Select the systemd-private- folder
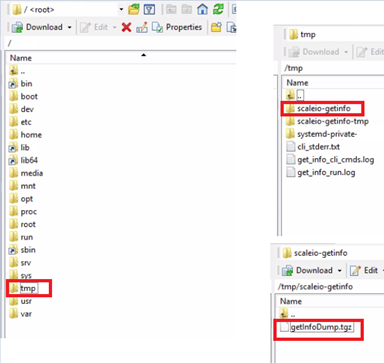 tap(321, 134)
